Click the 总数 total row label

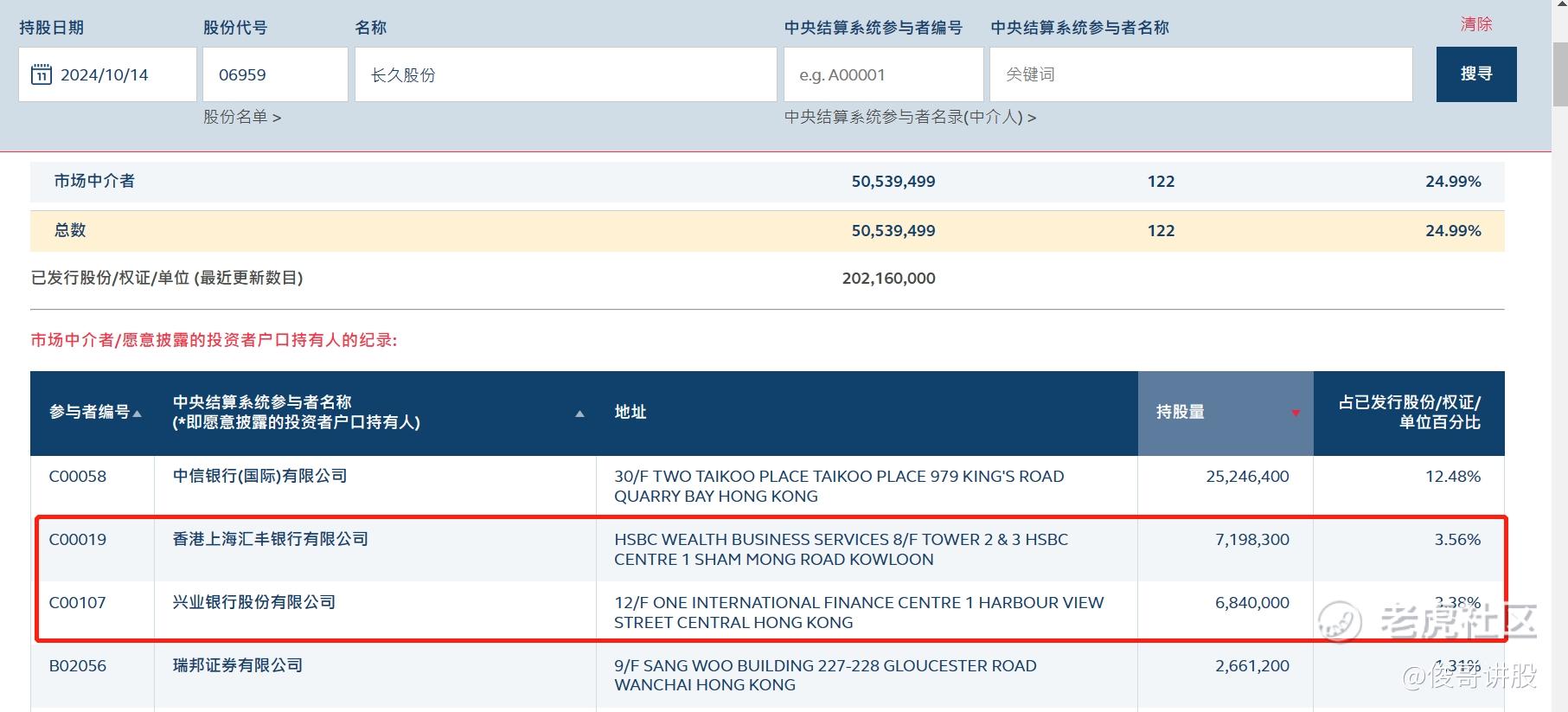point(70,230)
